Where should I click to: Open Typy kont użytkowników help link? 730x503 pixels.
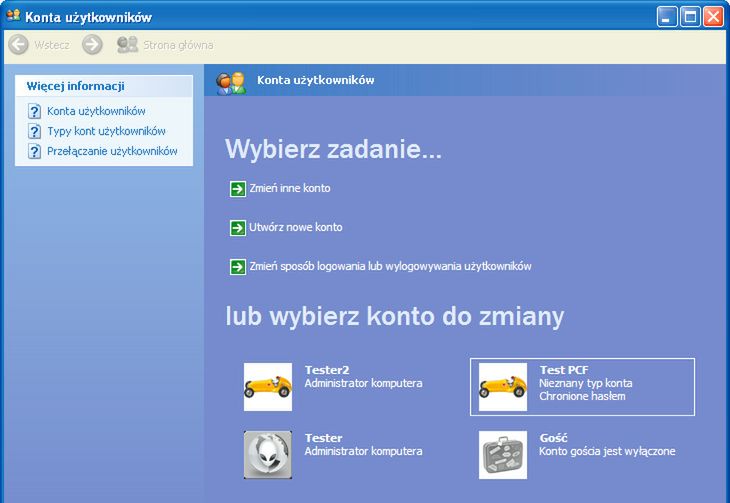click(106, 131)
